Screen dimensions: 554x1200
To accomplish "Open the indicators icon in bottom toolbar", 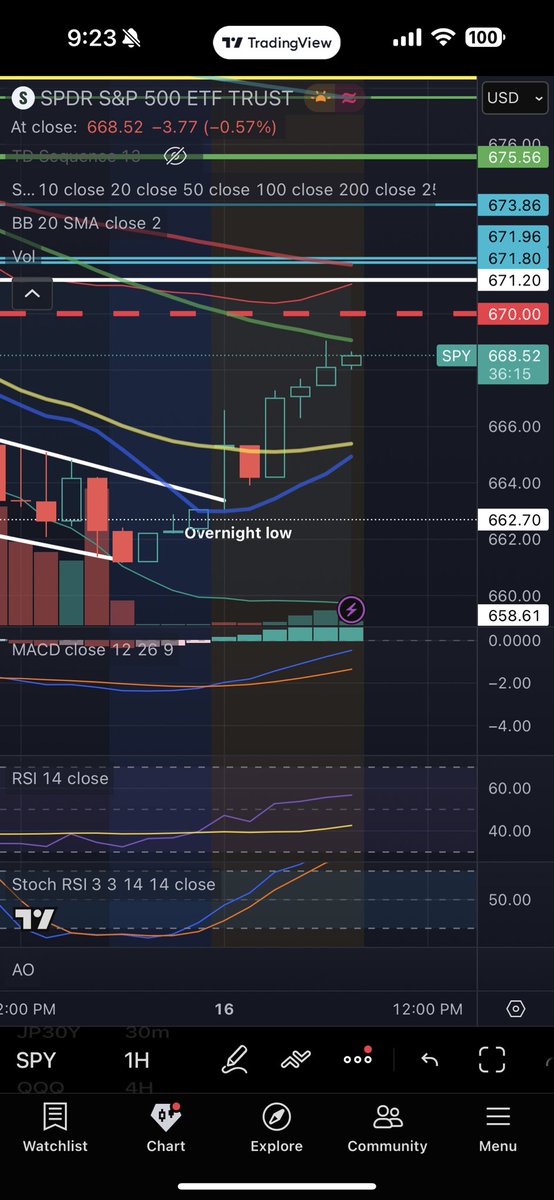I will [x=296, y=1059].
